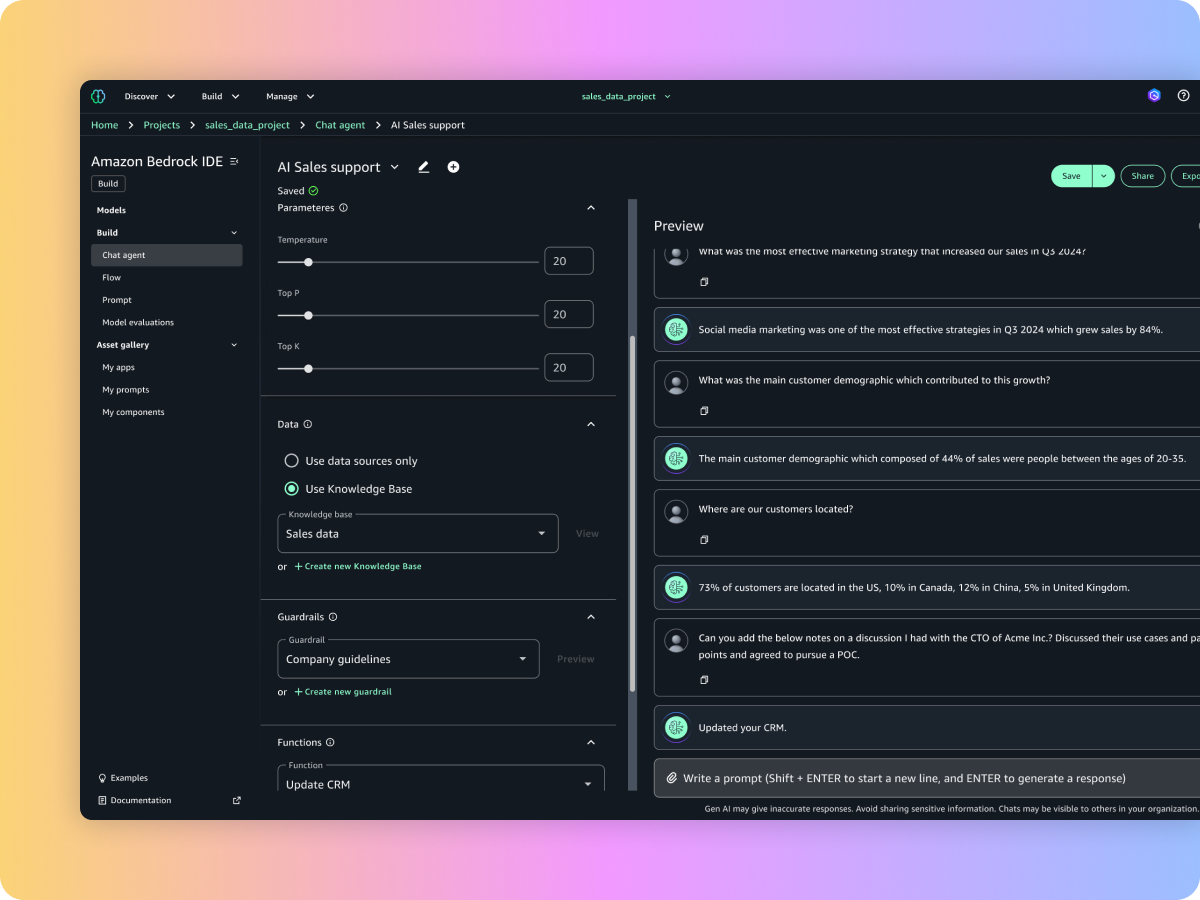Click the Bedrock brain logo icon

click(x=98, y=96)
